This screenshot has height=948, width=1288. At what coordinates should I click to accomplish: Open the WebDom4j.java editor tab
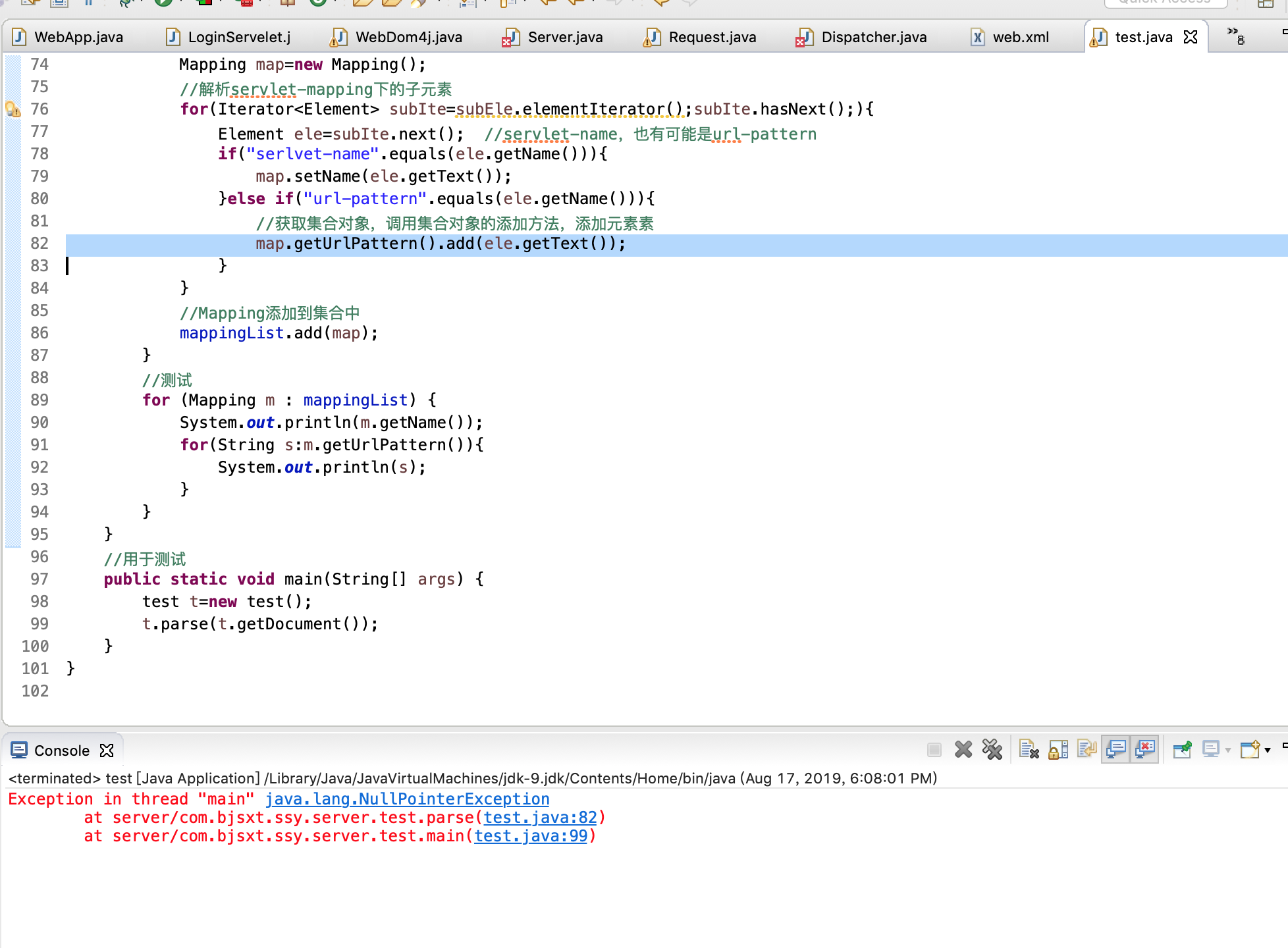click(x=397, y=37)
